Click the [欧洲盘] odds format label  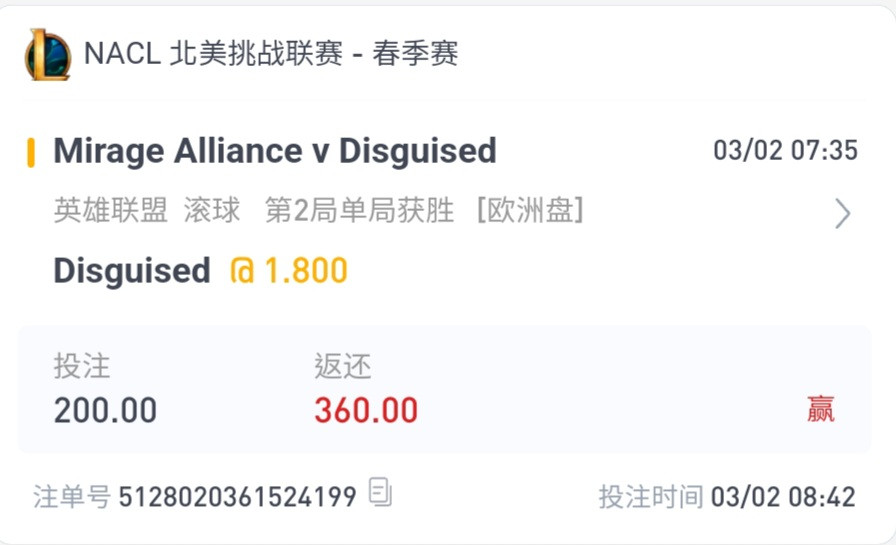tap(530, 210)
